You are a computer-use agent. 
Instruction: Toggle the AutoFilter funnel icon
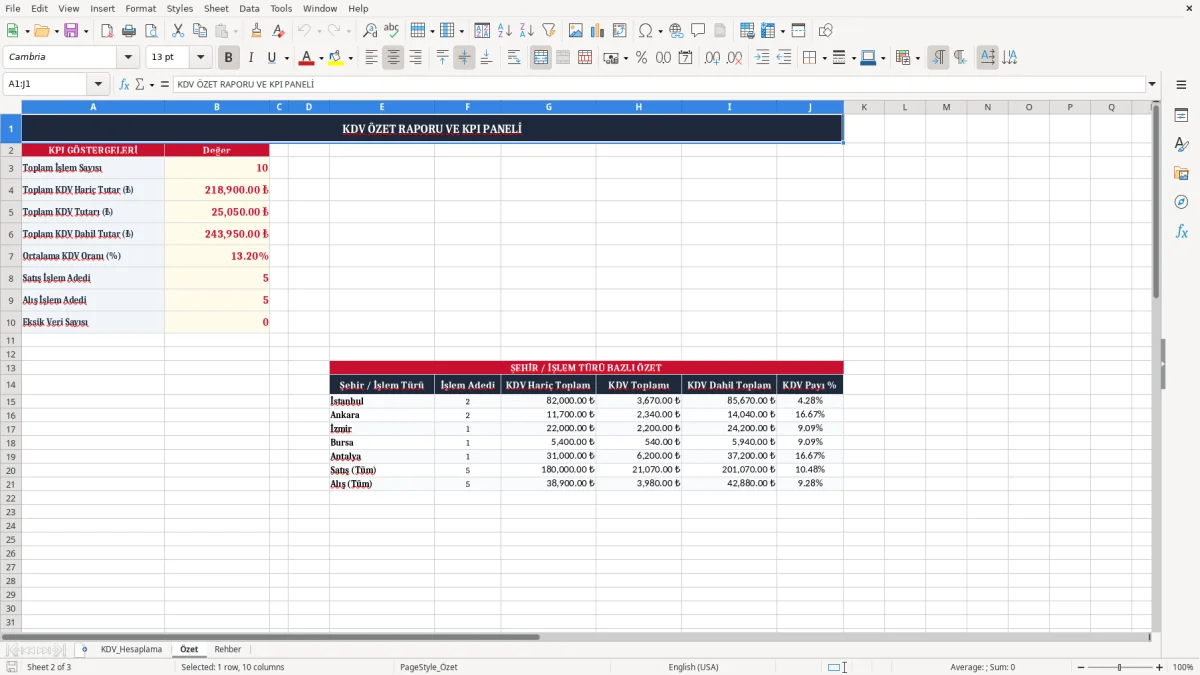pyautogui.click(x=549, y=31)
